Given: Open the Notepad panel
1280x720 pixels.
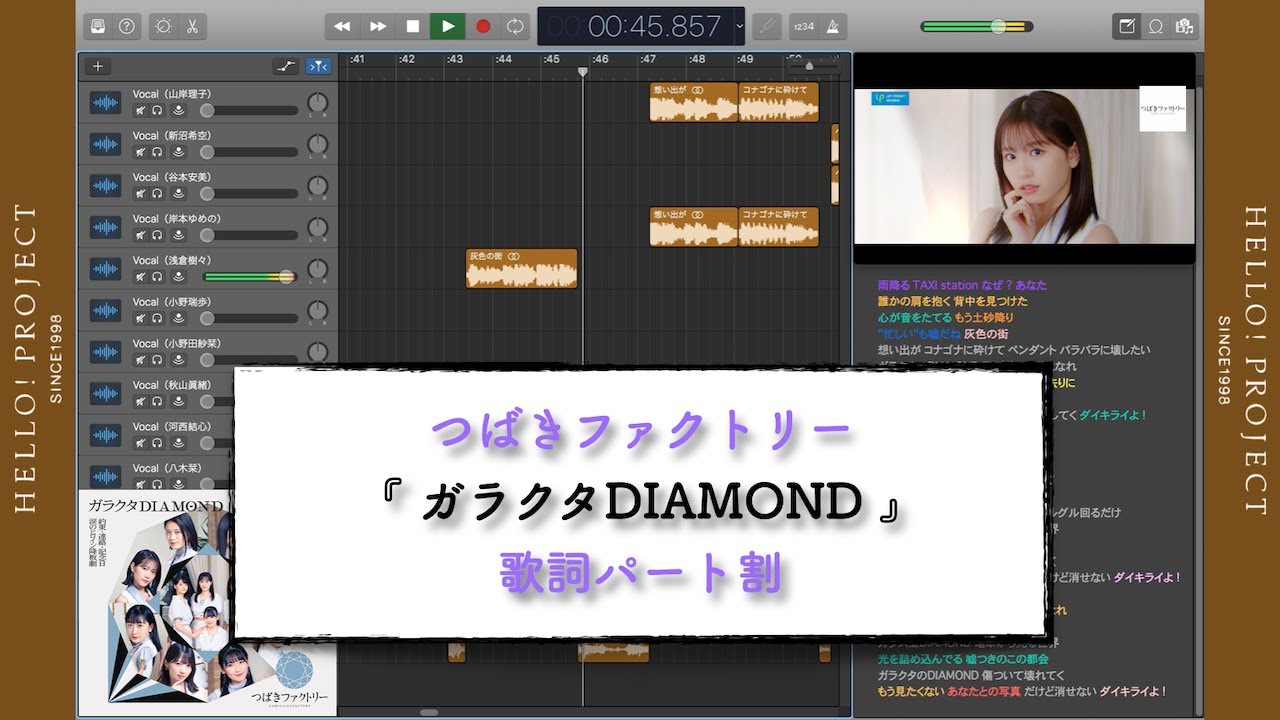Looking at the screenshot, I should tap(1127, 26).
